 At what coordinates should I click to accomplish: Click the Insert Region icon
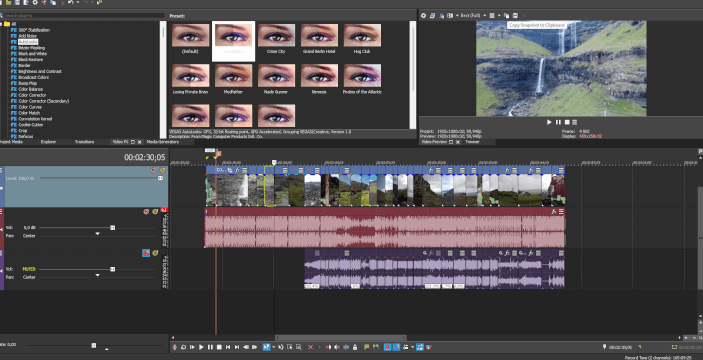coord(376,347)
